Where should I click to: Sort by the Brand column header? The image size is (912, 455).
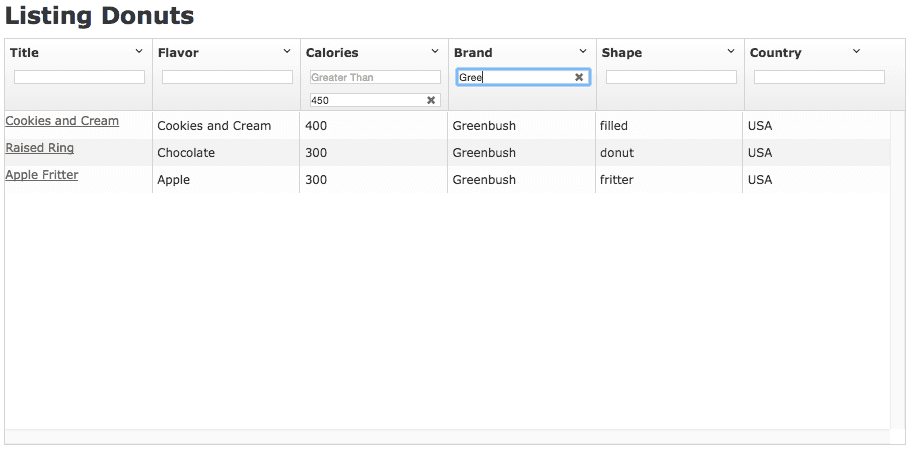[x=473, y=52]
